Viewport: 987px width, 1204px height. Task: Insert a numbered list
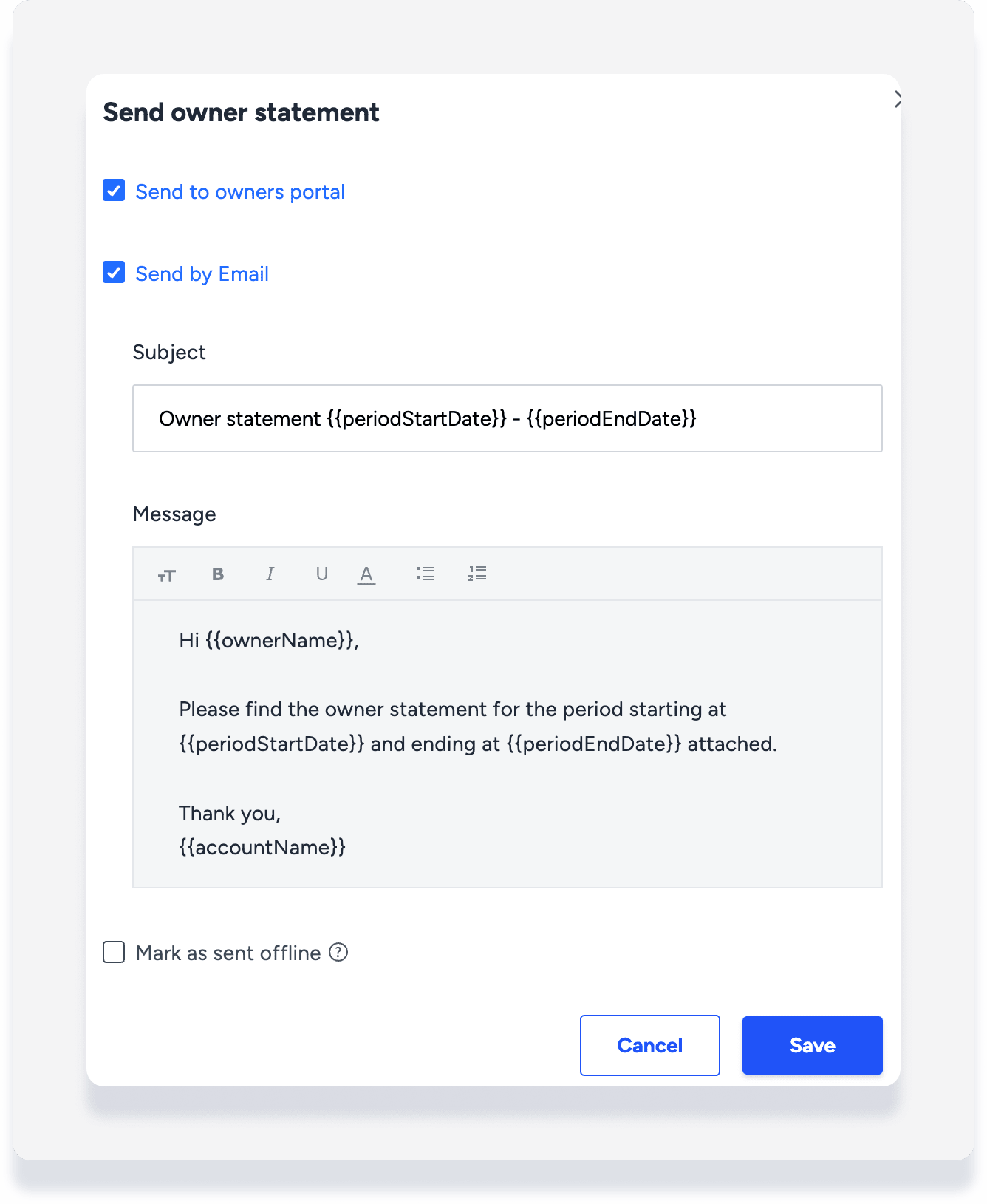[477, 574]
